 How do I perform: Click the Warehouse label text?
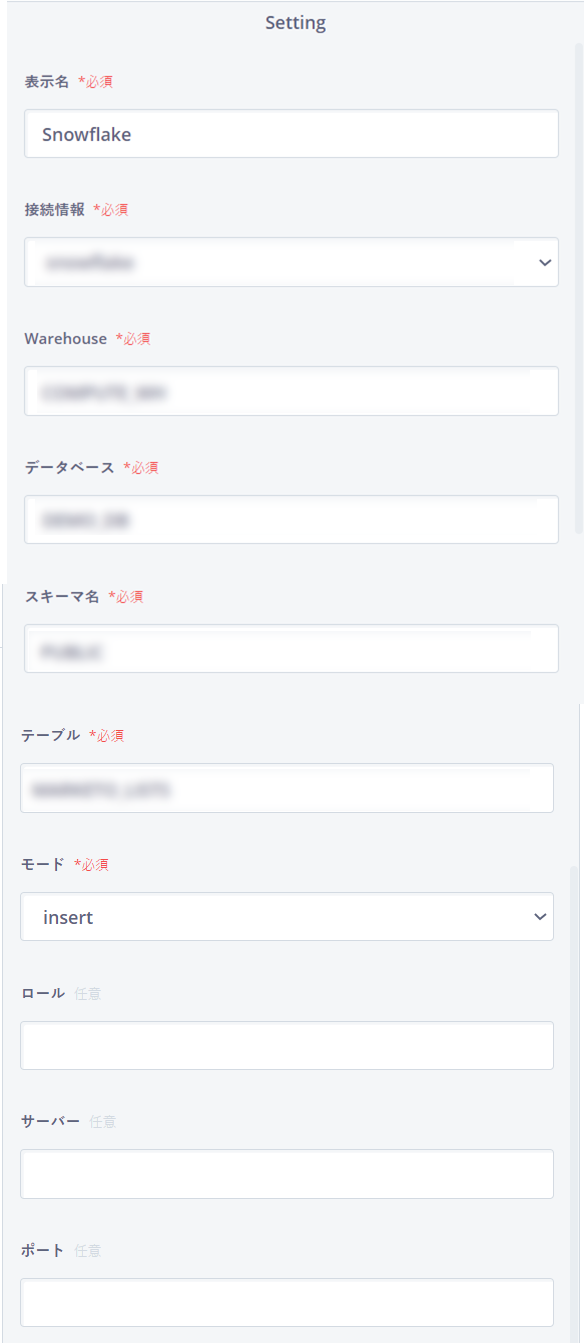[65, 339]
